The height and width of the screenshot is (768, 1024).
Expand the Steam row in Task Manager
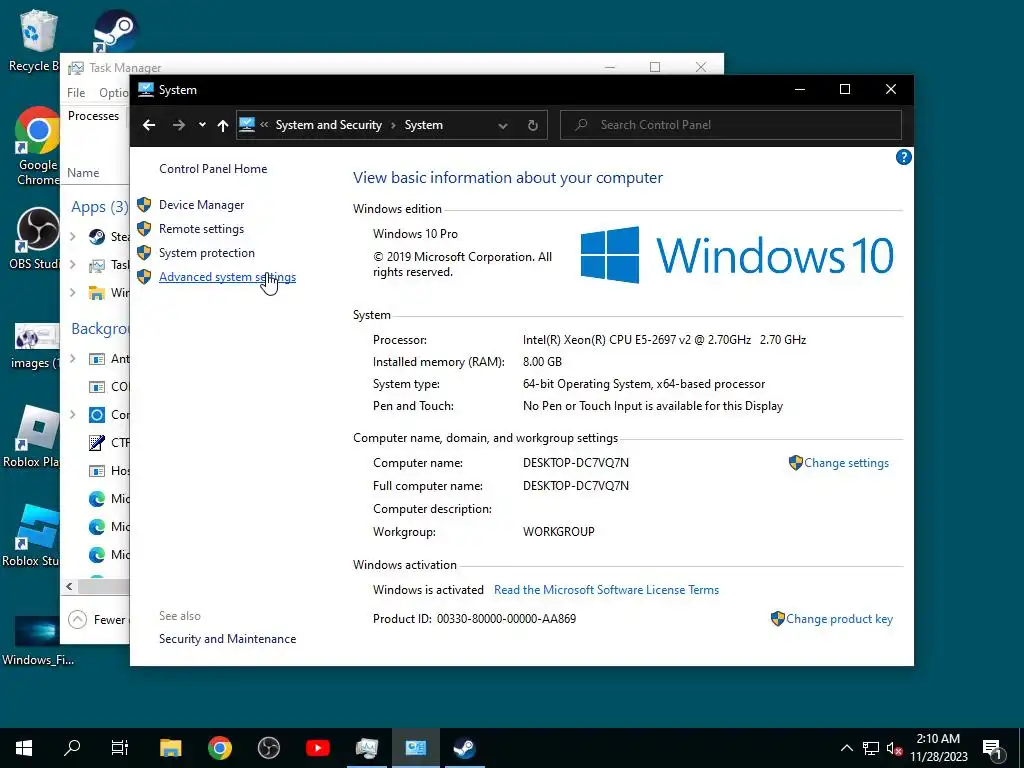tap(72, 236)
